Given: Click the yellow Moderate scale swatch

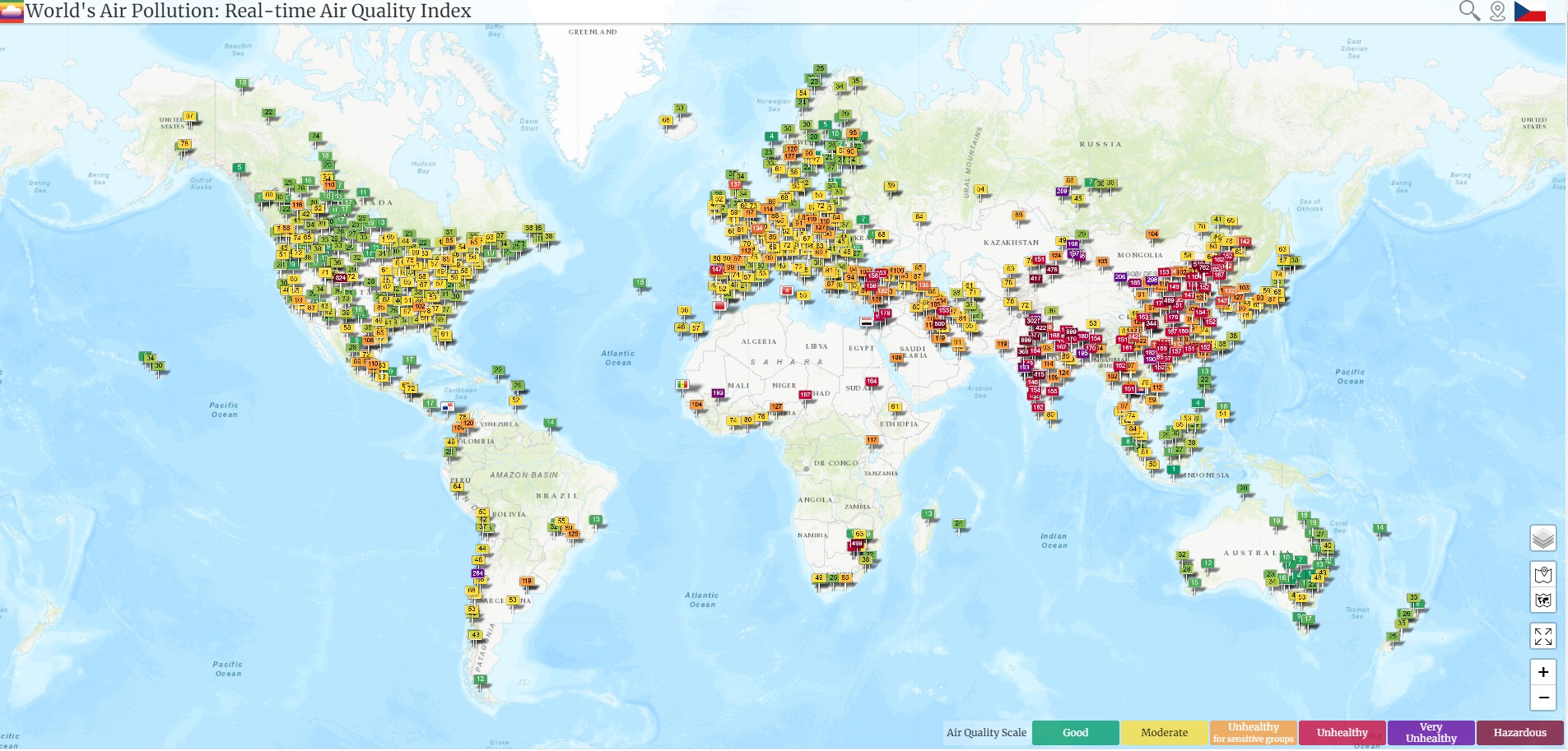Looking at the screenshot, I should point(1164,733).
